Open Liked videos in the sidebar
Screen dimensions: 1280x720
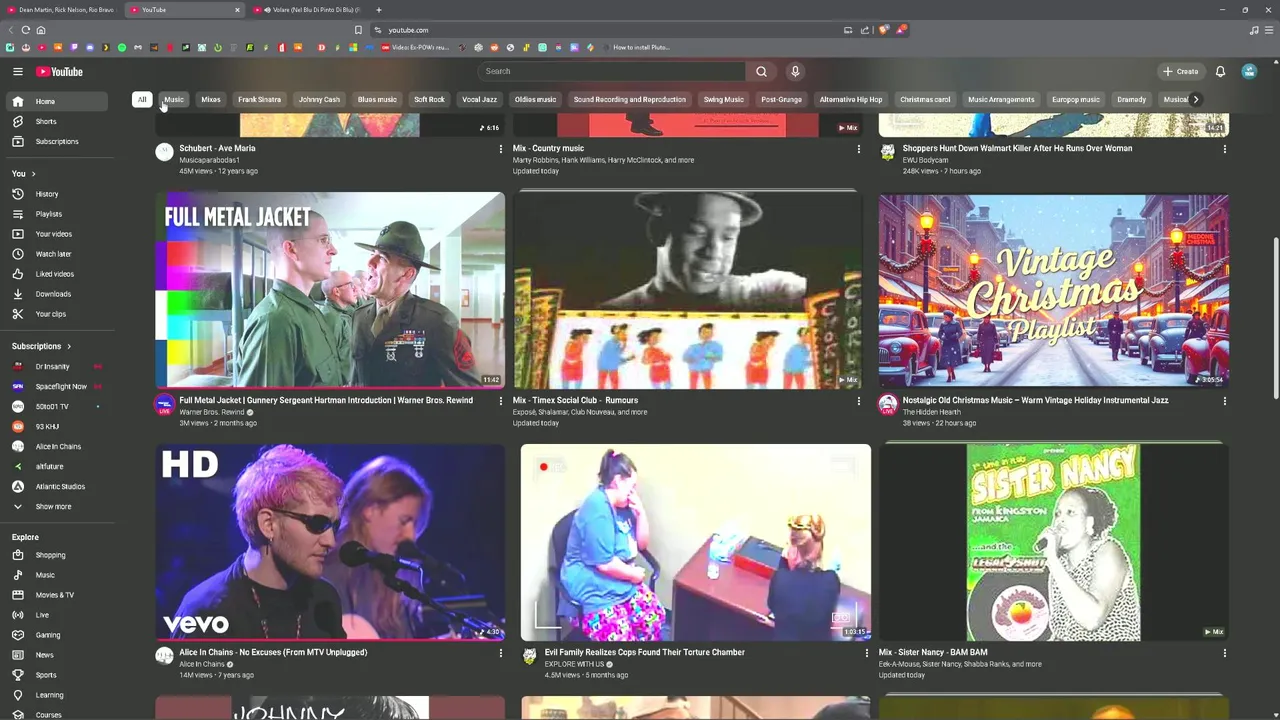tap(55, 274)
